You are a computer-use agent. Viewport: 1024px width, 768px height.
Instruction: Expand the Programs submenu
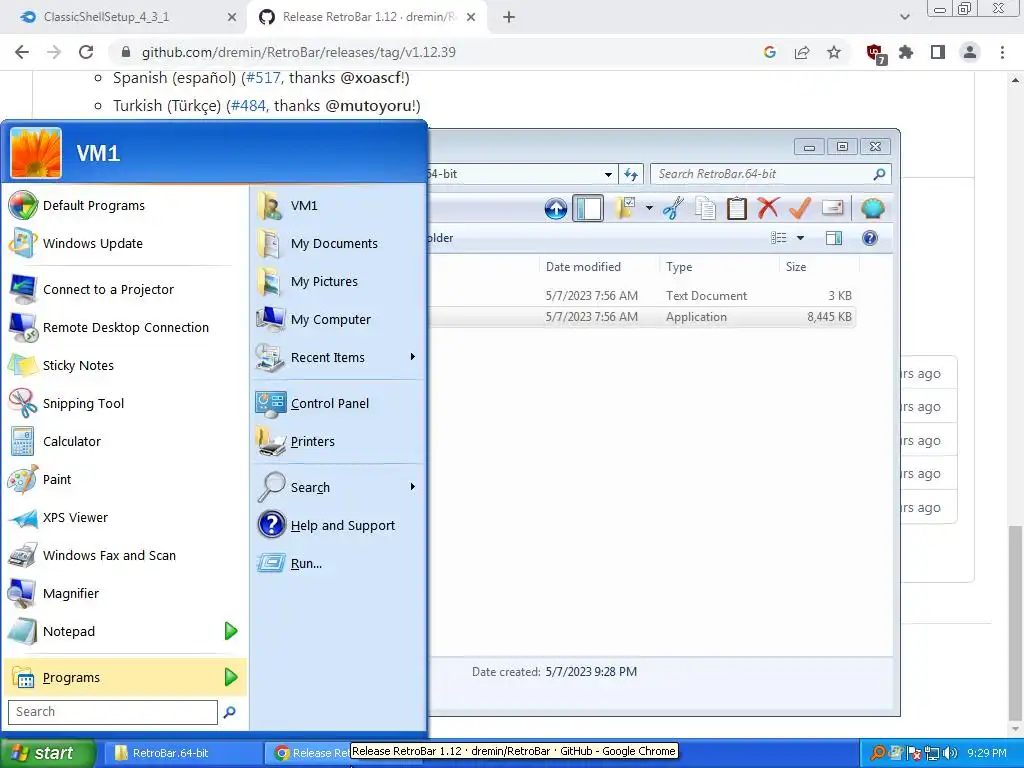(x=124, y=677)
